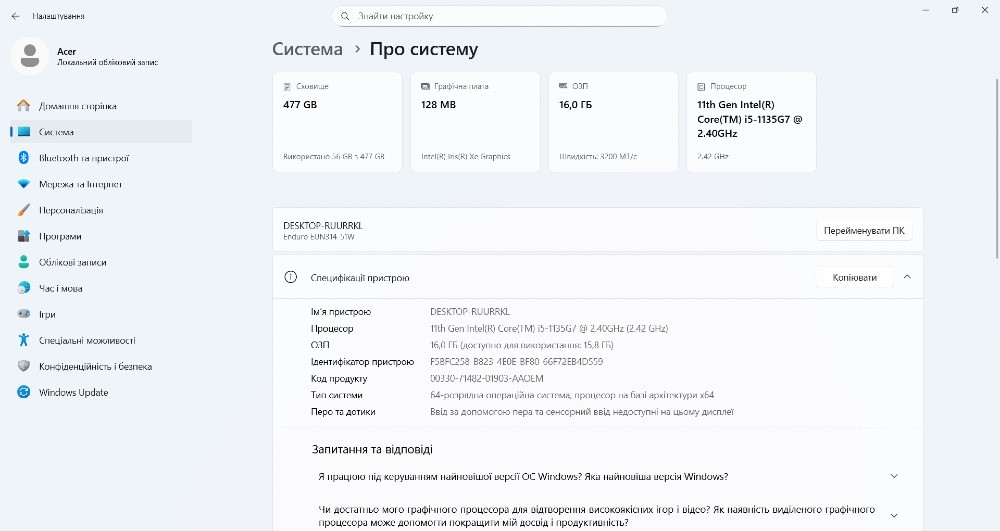Click the Облікові записи person icon
The width and height of the screenshot is (1000, 531).
(24, 262)
